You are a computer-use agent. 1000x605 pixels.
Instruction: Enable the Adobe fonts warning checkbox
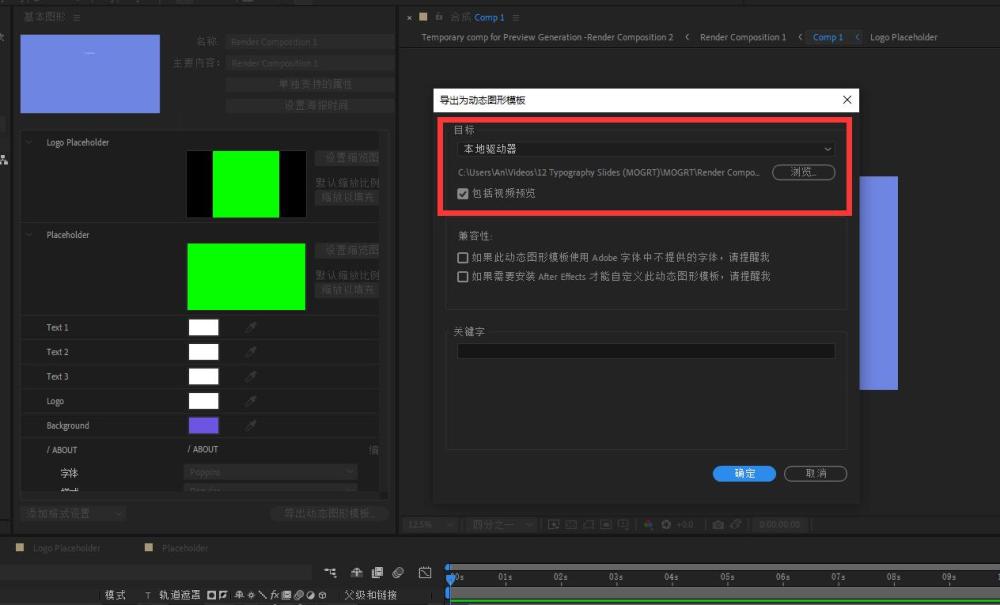(463, 258)
